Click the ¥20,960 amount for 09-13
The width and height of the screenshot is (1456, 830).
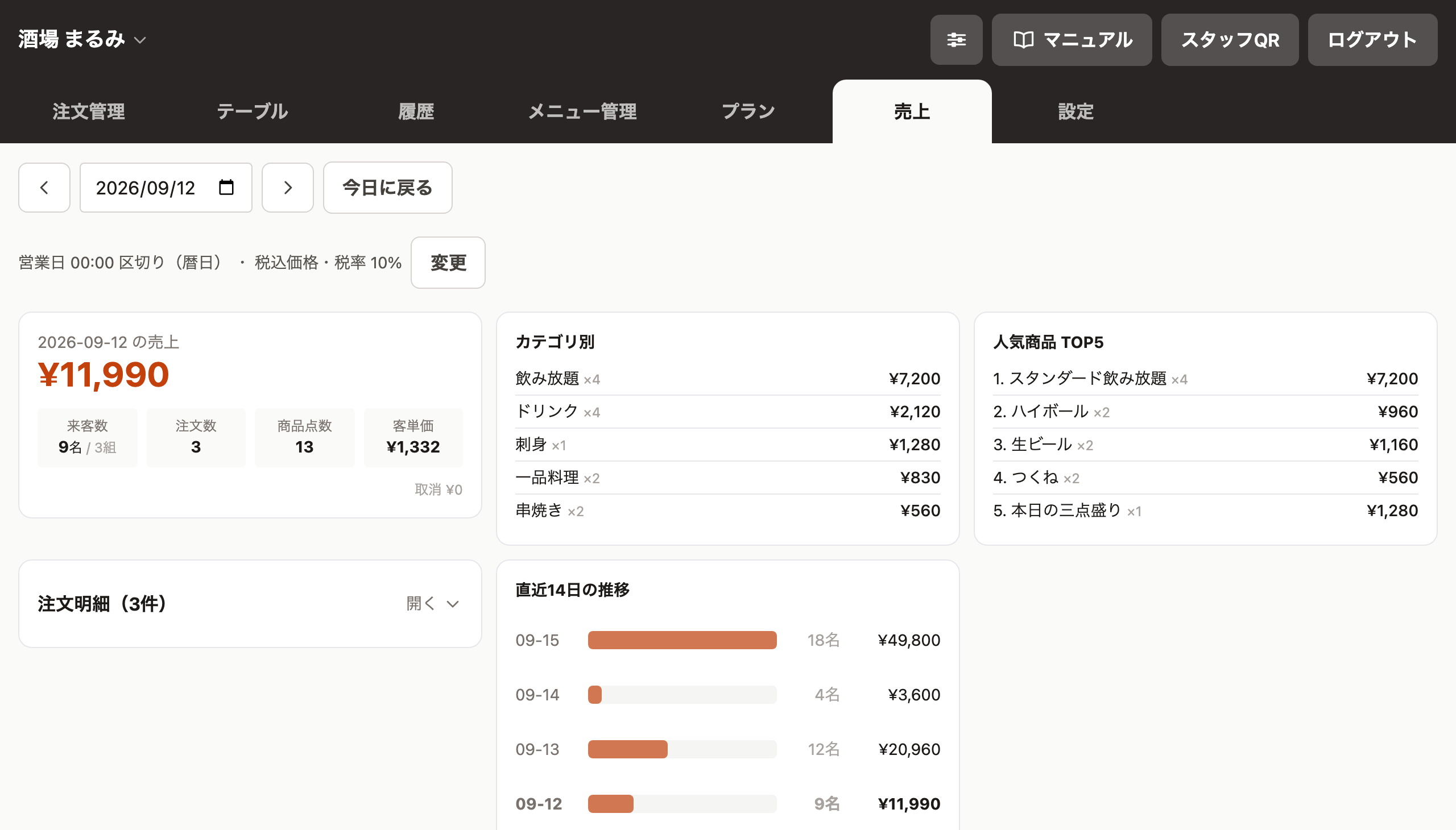(909, 749)
